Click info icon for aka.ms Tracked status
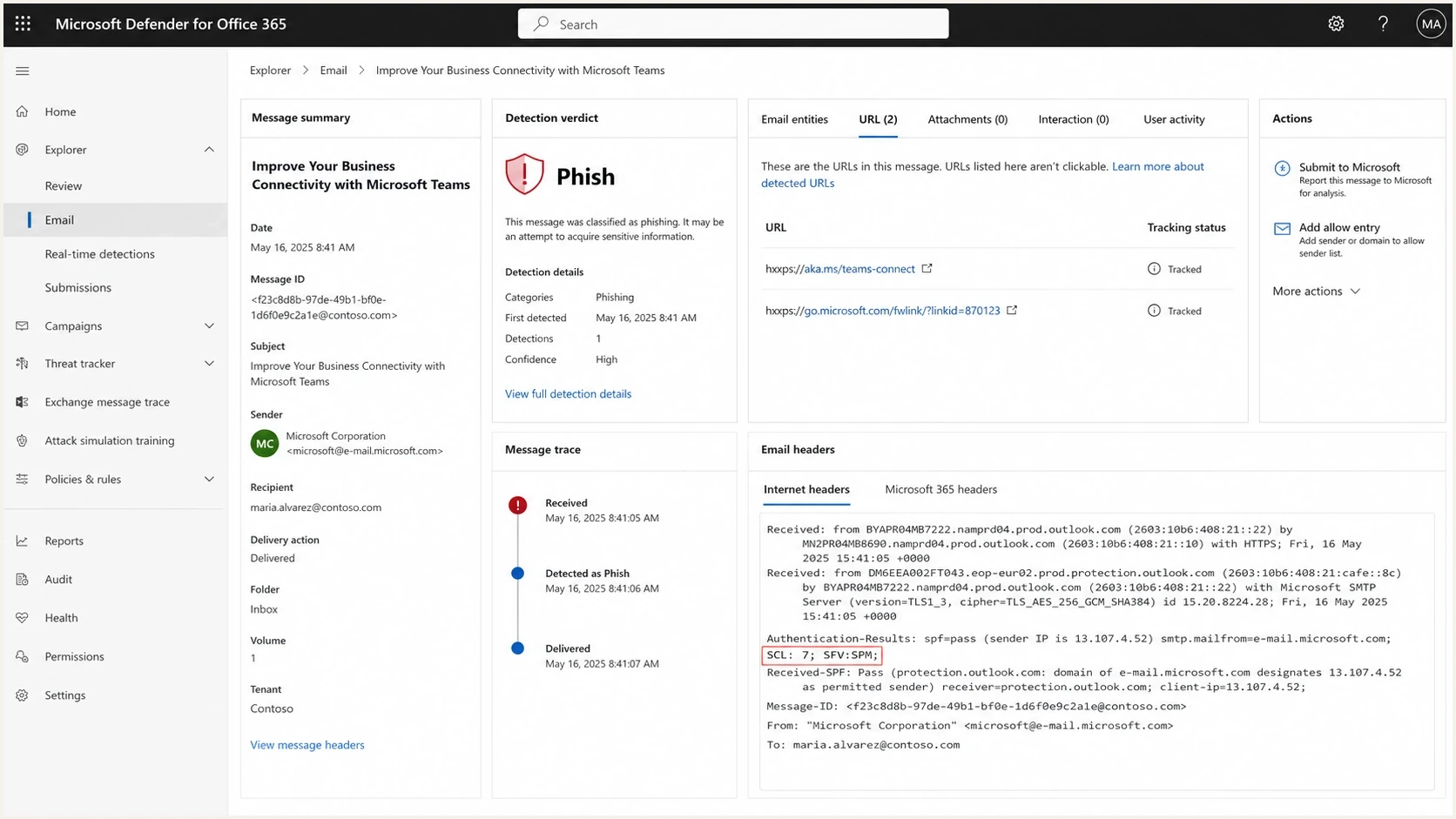This screenshot has width=1456, height=819. 1154,269
